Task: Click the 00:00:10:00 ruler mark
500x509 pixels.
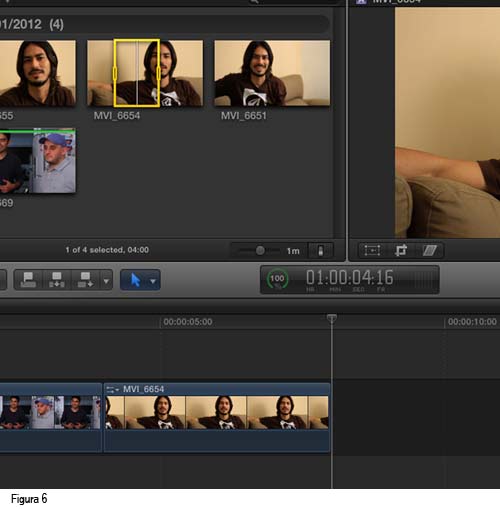Action: [472, 322]
